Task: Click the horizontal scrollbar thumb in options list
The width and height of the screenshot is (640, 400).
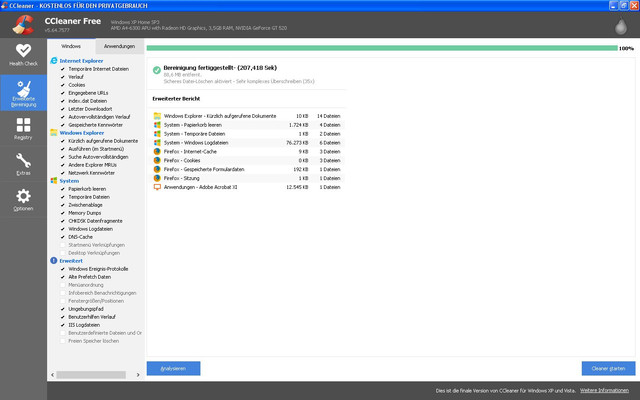Action: tap(91, 375)
